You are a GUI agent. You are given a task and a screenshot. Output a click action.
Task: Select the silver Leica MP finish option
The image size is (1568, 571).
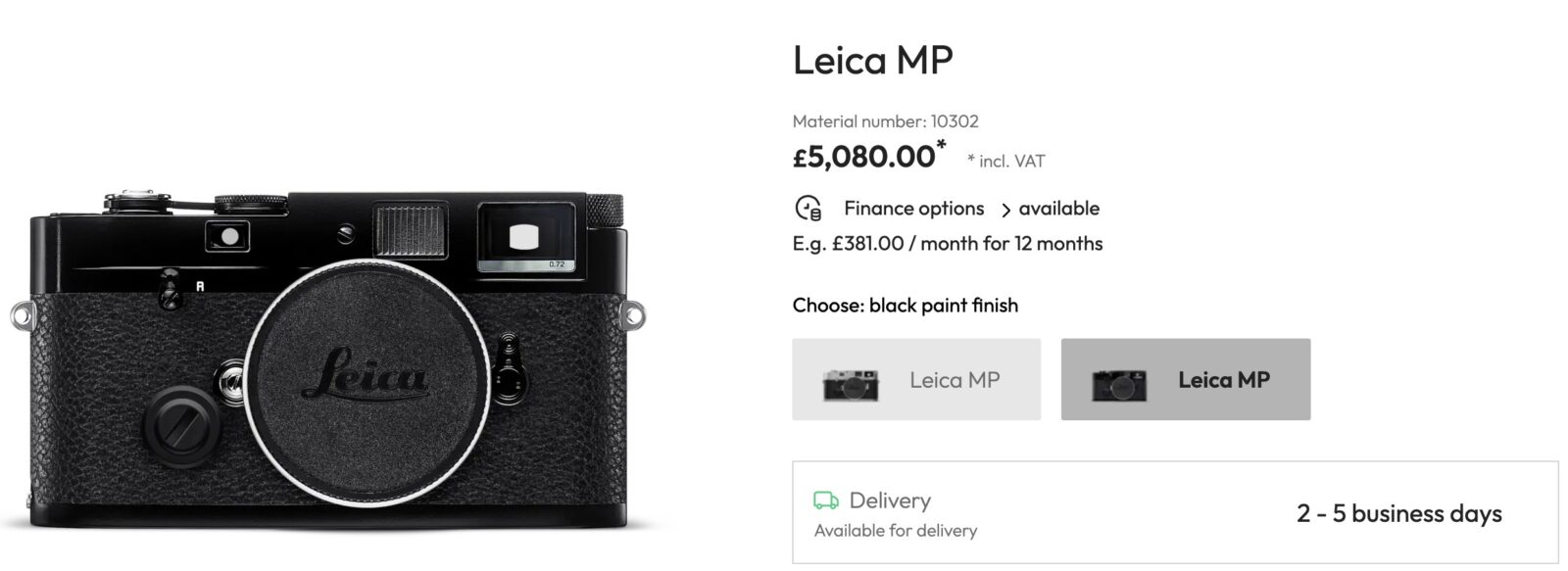coord(916,380)
